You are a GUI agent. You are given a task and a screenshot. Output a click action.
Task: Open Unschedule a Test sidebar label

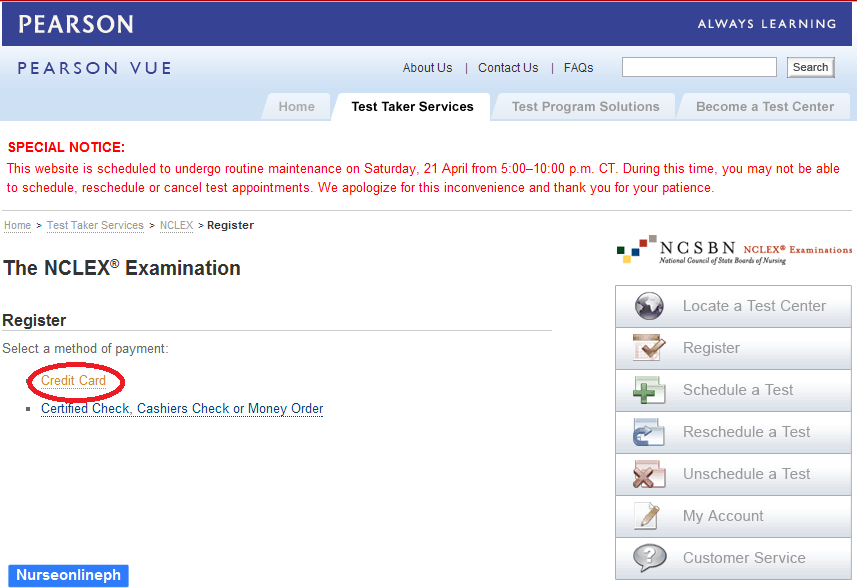pos(747,474)
